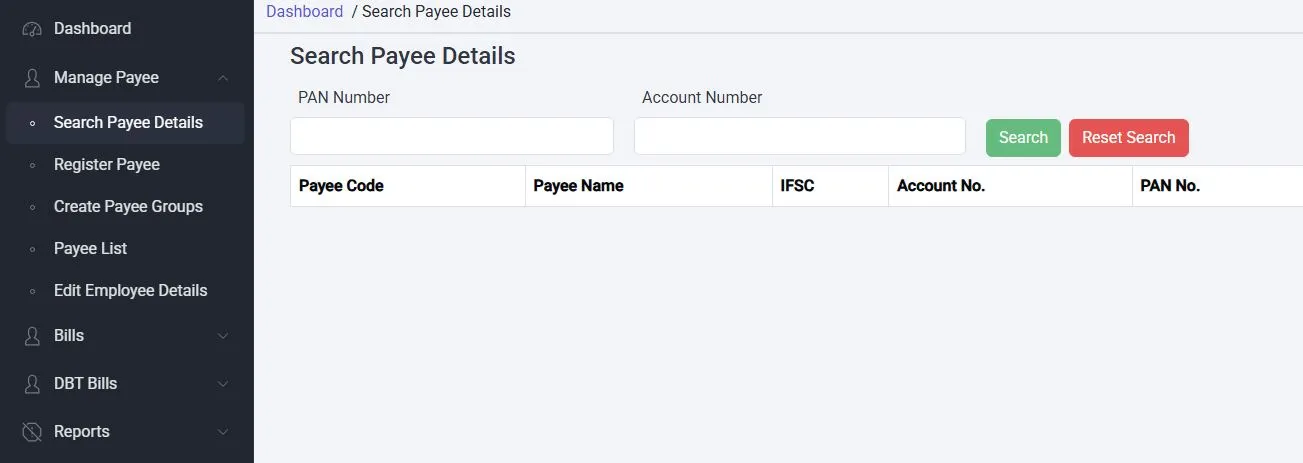Expand the Reports submenu chevron
The height and width of the screenshot is (463, 1303).
click(x=223, y=432)
